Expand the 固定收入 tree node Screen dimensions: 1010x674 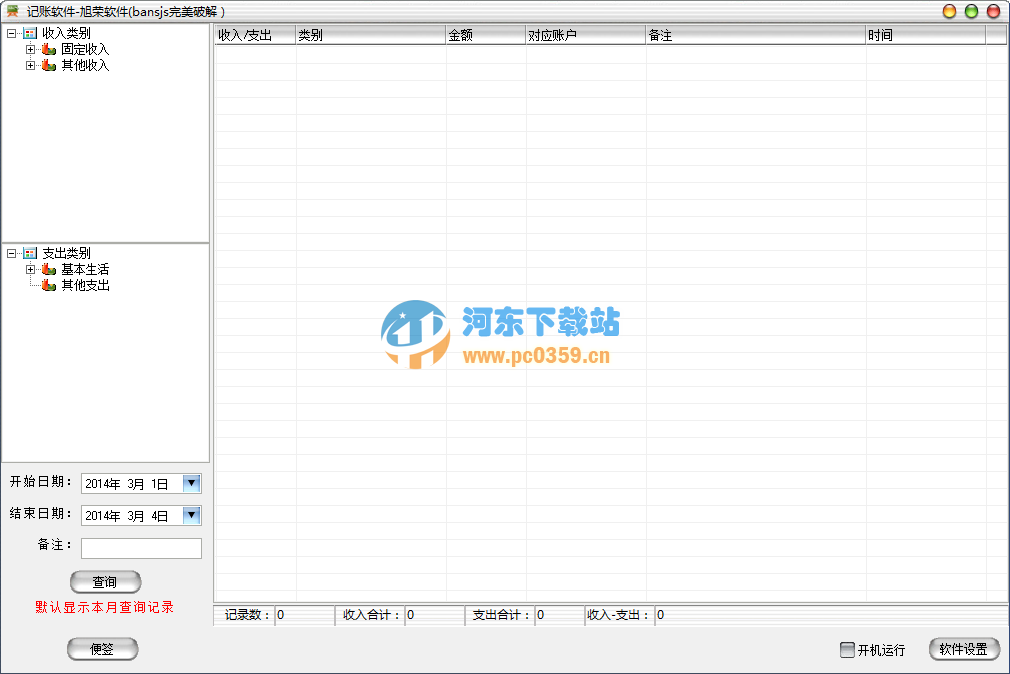click(31, 48)
